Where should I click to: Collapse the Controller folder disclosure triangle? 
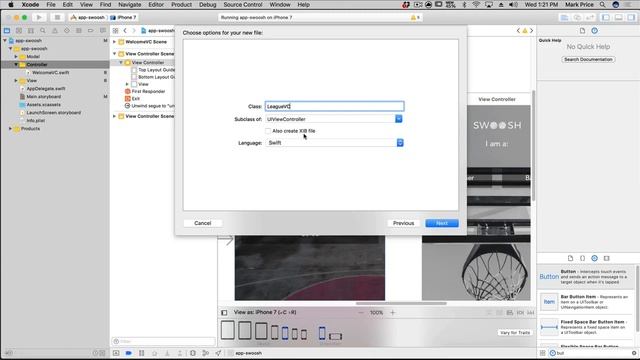(16, 64)
